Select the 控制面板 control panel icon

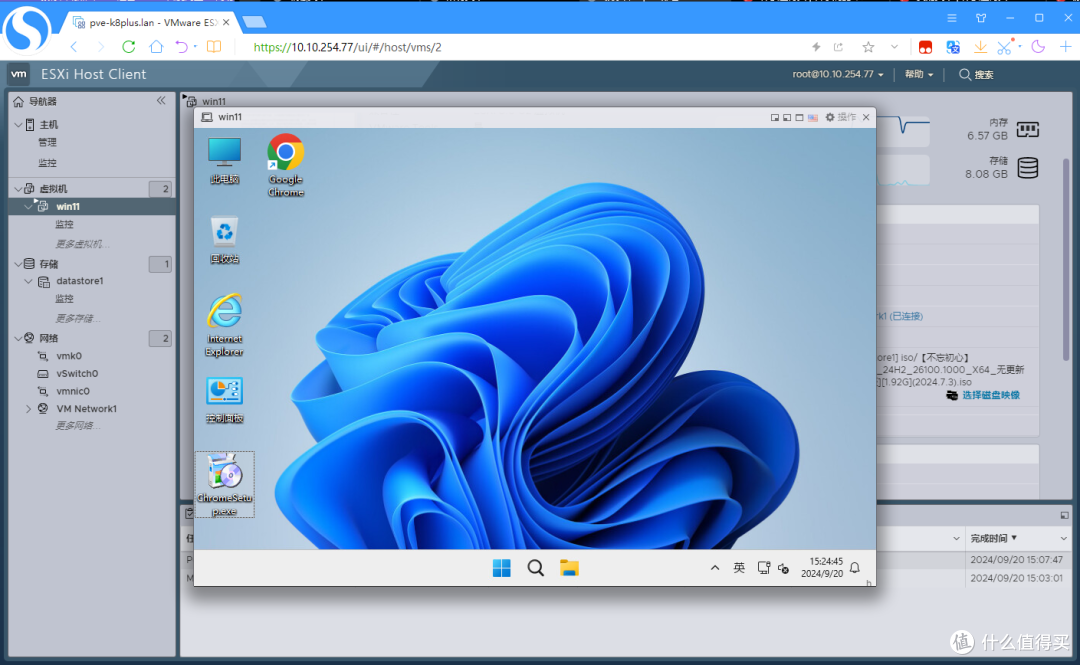point(225,400)
